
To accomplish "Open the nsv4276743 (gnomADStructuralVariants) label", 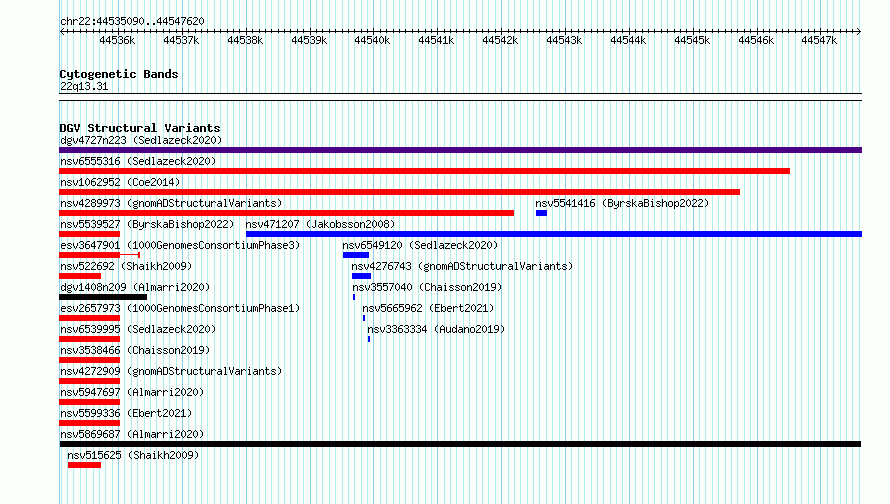I will [x=462, y=266].
